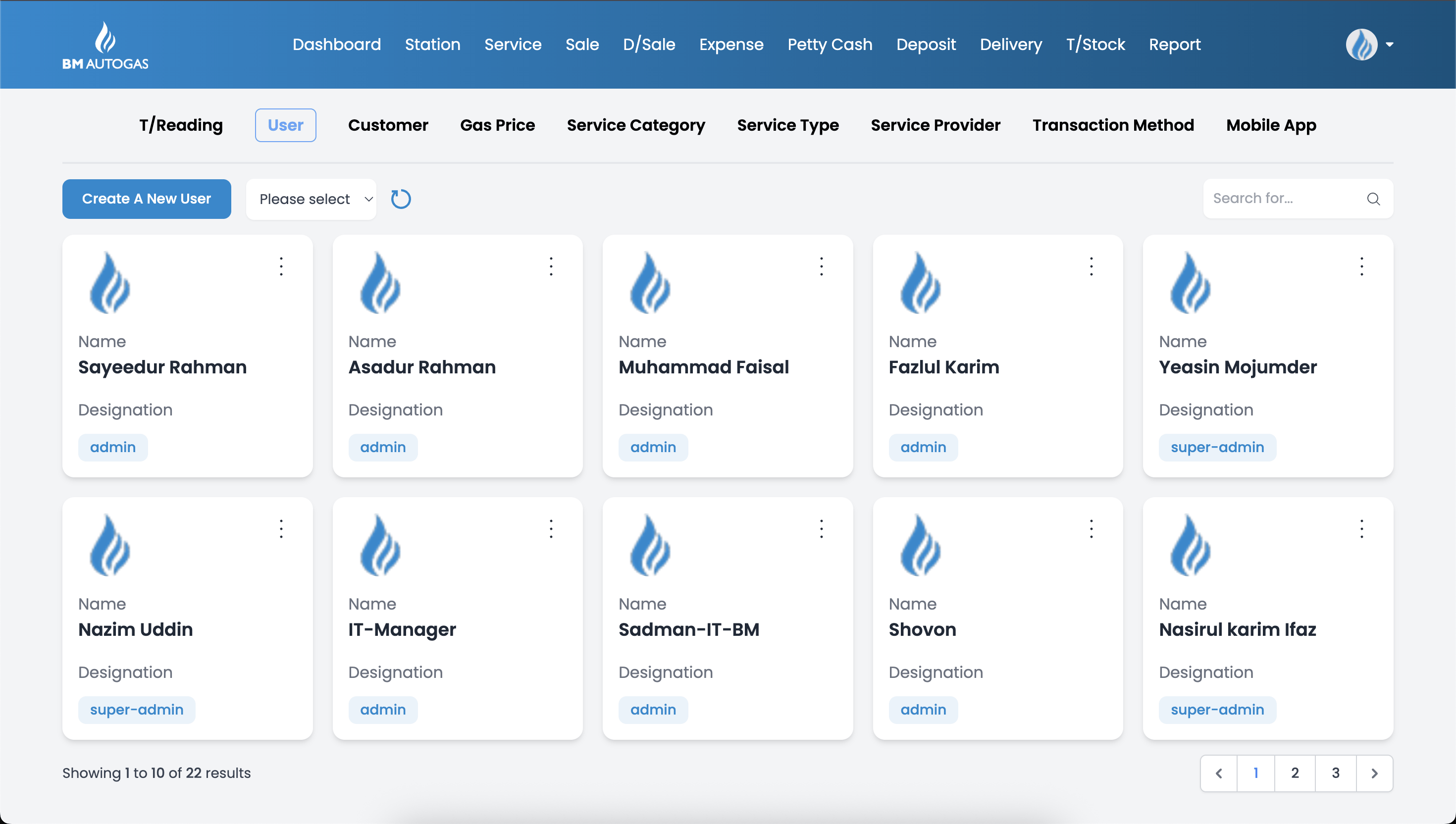1456x824 pixels.
Task: Click the search magnifier icon
Action: pyautogui.click(x=1373, y=199)
